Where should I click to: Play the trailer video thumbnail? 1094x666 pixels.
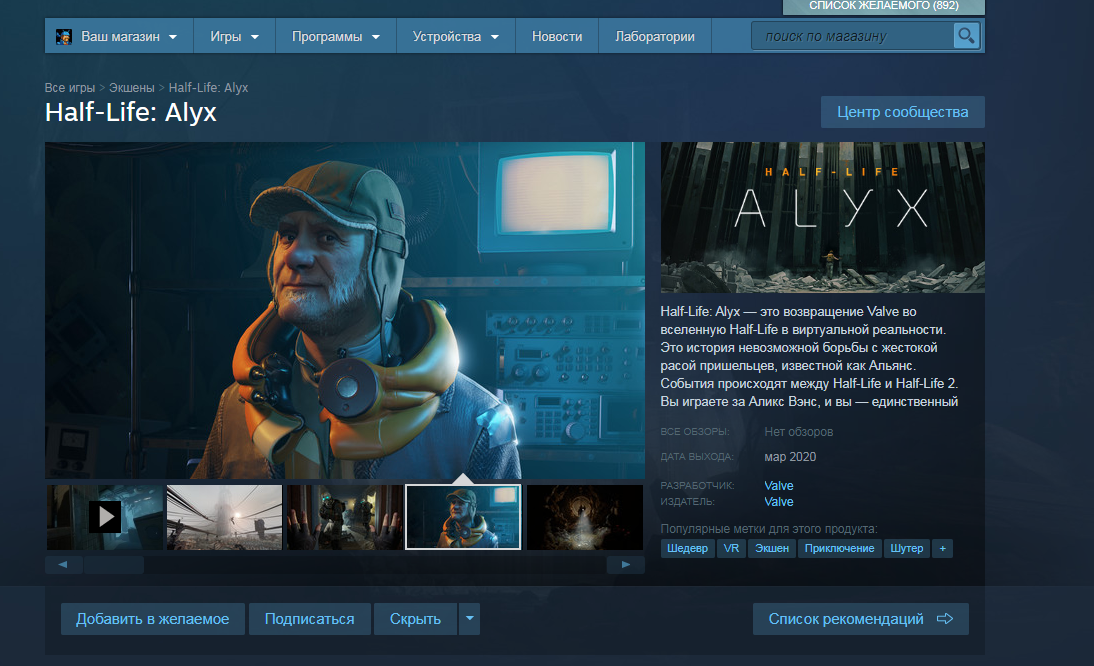[x=105, y=517]
